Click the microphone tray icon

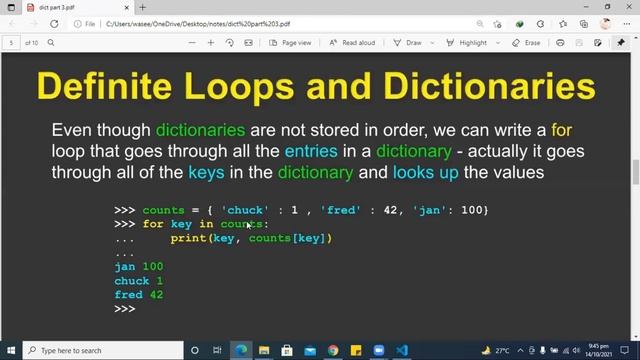tap(543, 350)
